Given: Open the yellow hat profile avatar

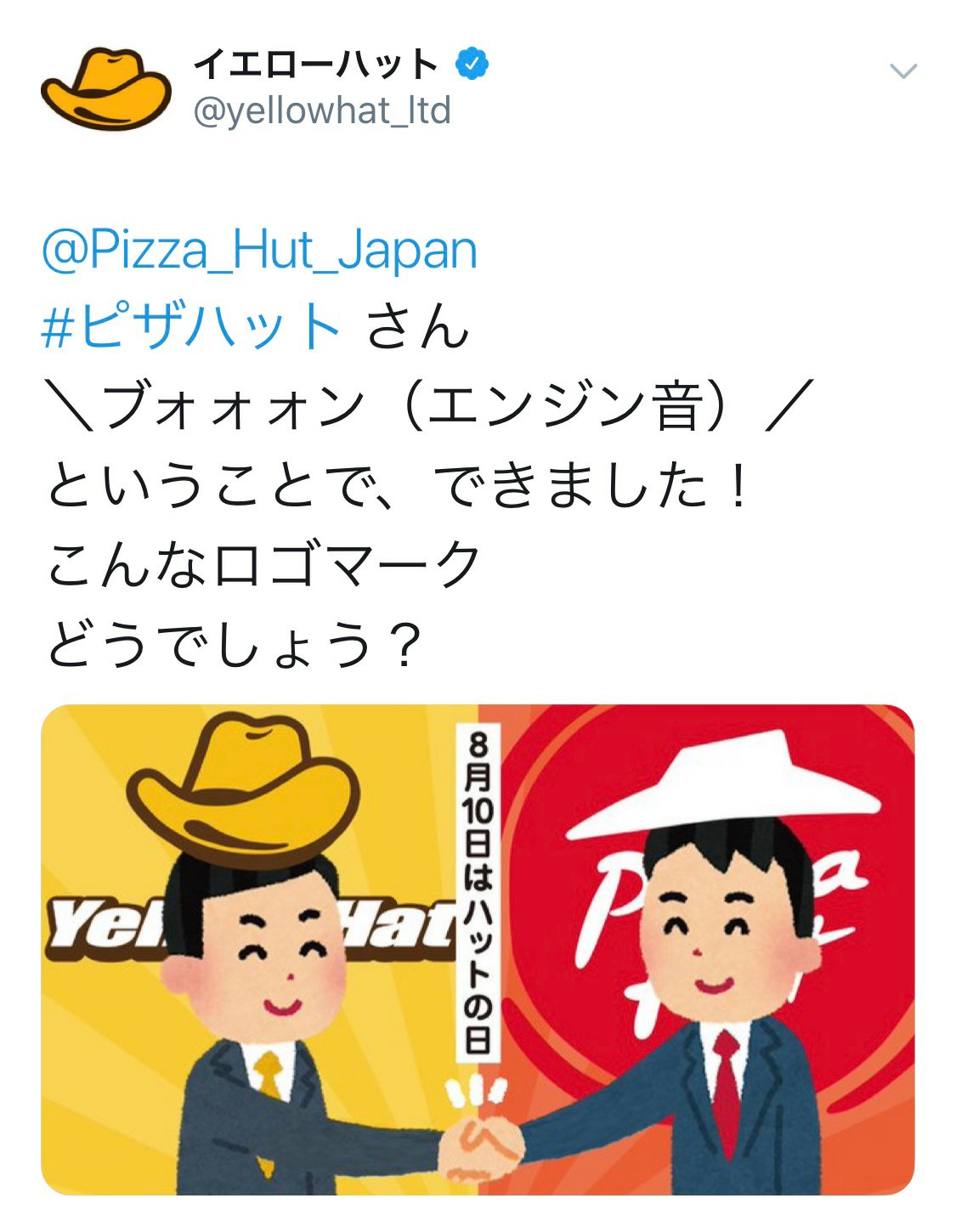Looking at the screenshot, I should click(106, 88).
